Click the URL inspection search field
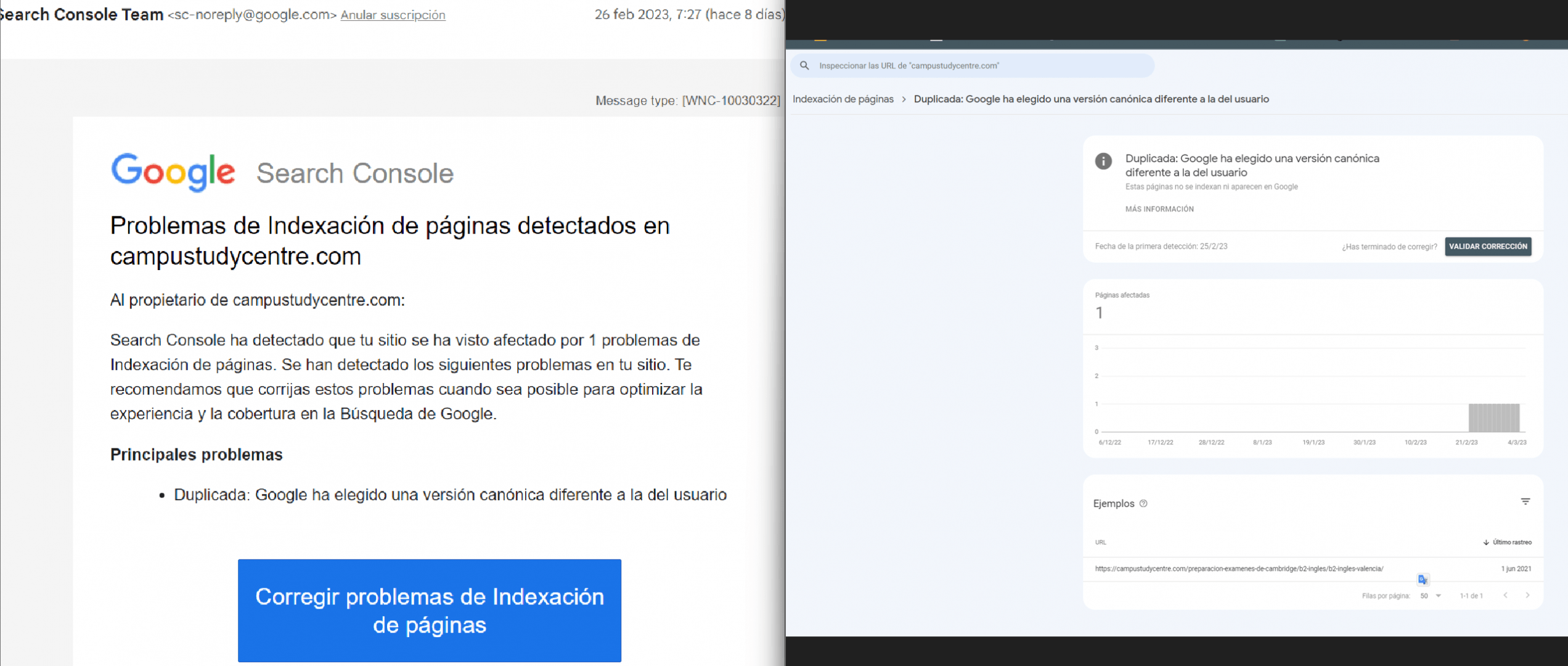Viewport: 1568px width, 666px height. pos(973,65)
